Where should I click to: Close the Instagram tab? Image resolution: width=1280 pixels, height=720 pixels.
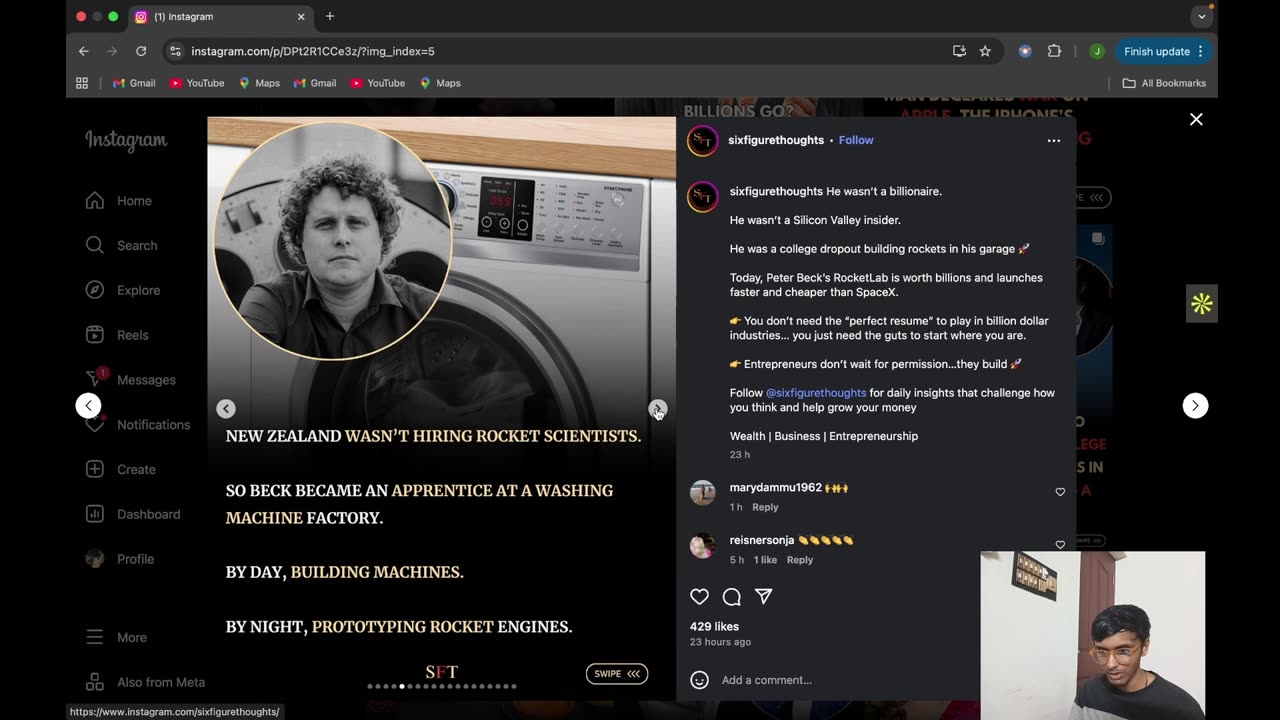[301, 17]
